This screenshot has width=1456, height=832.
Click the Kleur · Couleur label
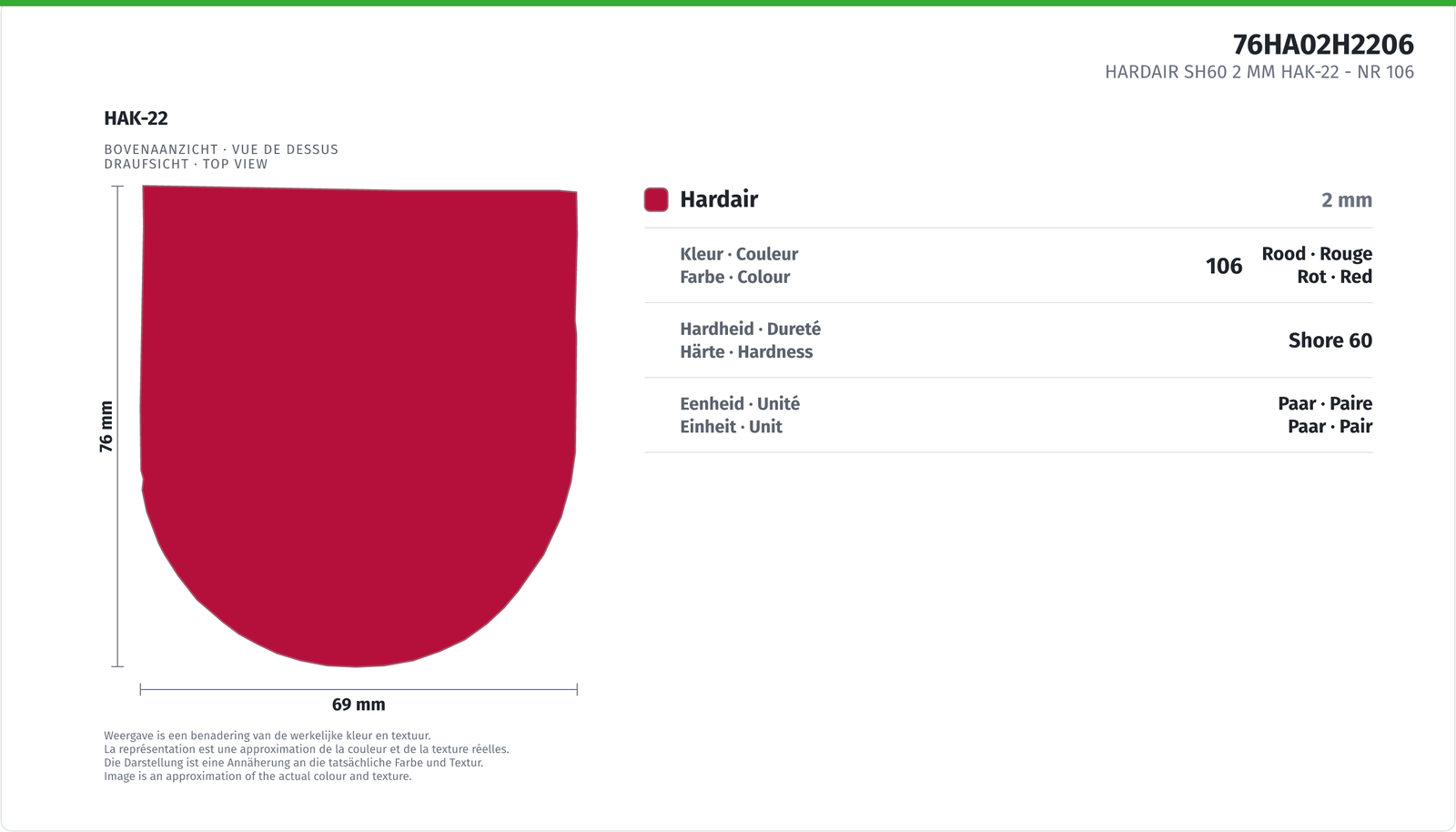click(x=739, y=254)
